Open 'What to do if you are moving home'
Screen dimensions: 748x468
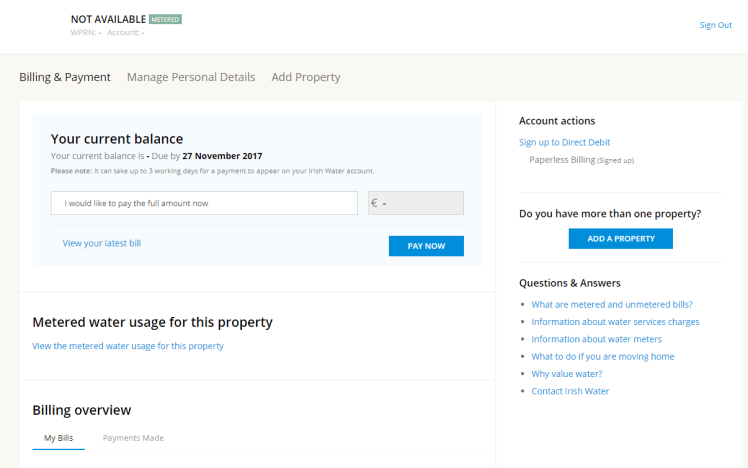pos(602,356)
